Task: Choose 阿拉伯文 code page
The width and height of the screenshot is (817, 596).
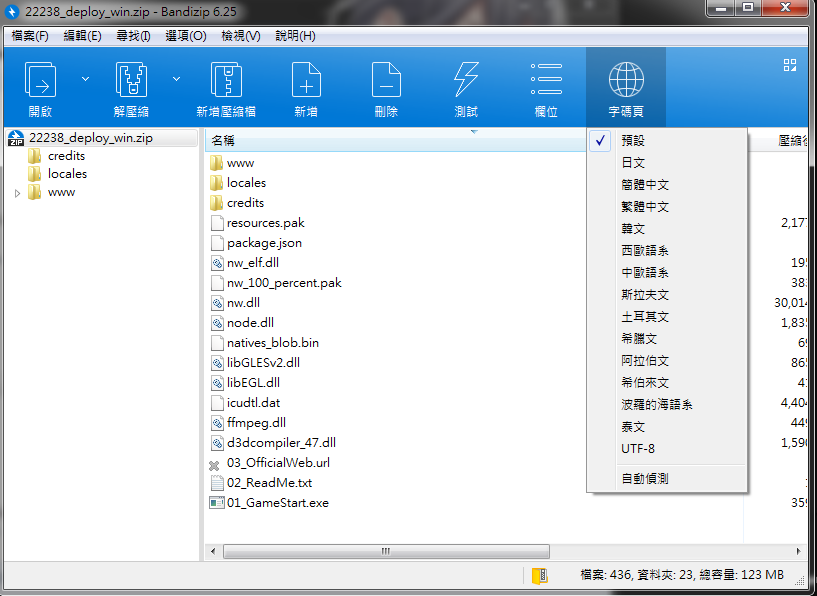Action: tap(667, 361)
